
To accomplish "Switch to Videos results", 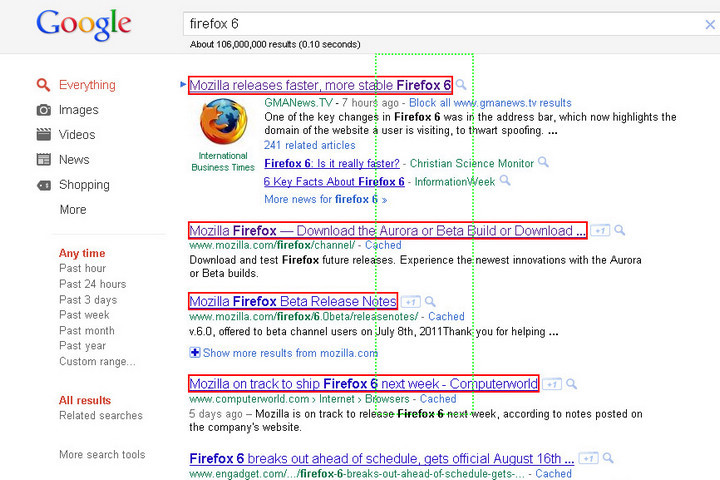I will [x=77, y=135].
